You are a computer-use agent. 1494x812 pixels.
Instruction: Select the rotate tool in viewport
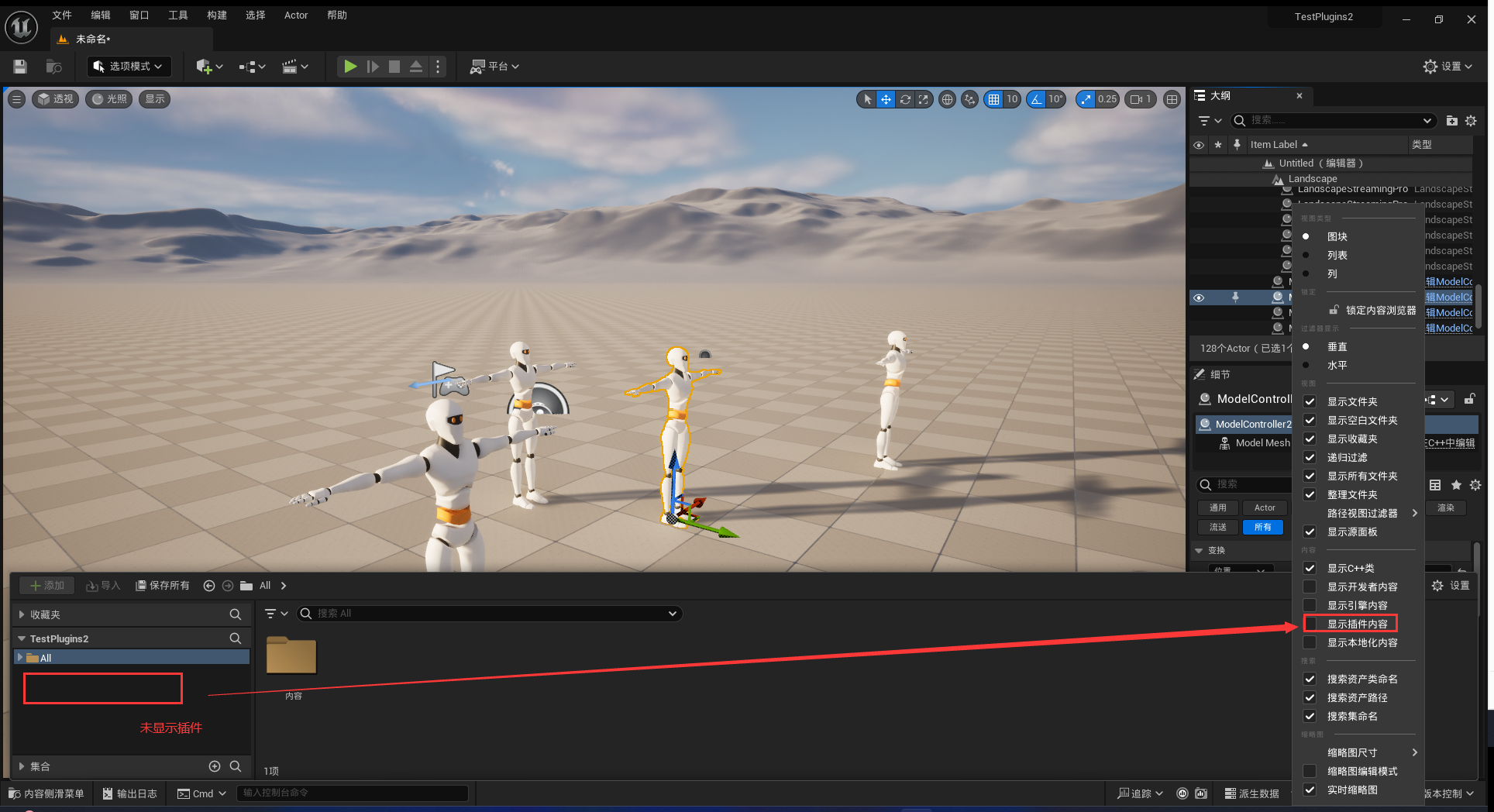(x=905, y=99)
